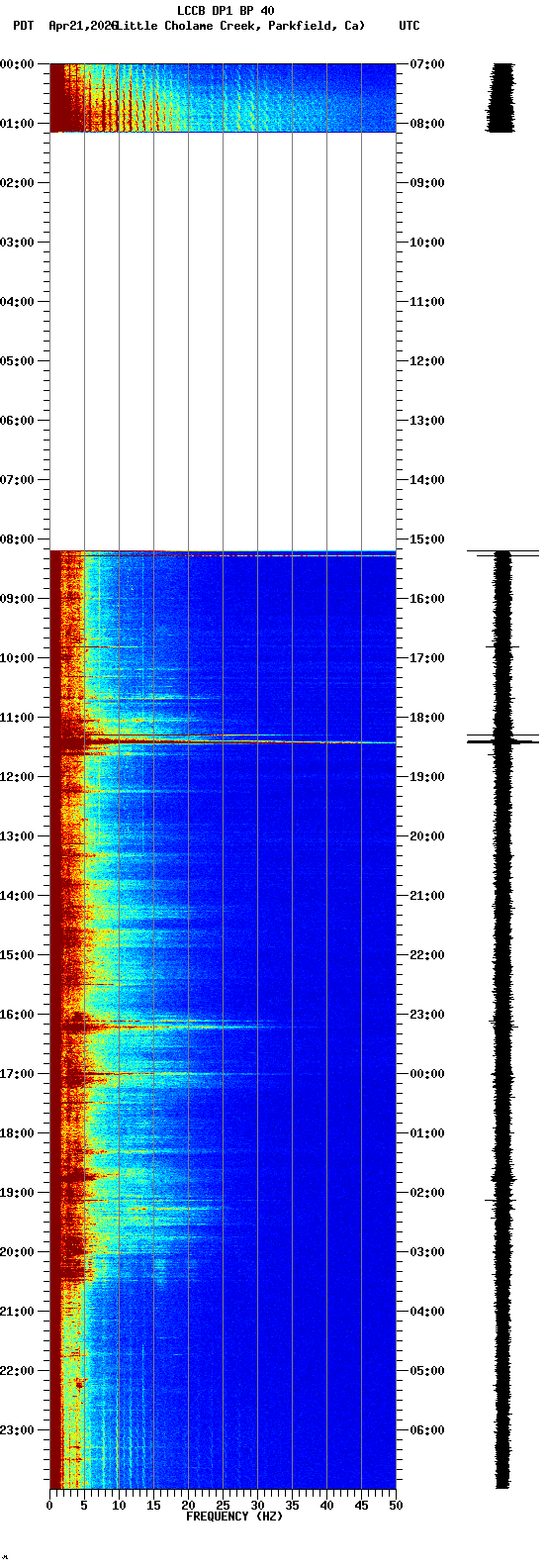Image resolution: width=546 pixels, height=1568 pixels.
Task: Pick the 10 Hz frequency tick label
Action: (119, 1506)
